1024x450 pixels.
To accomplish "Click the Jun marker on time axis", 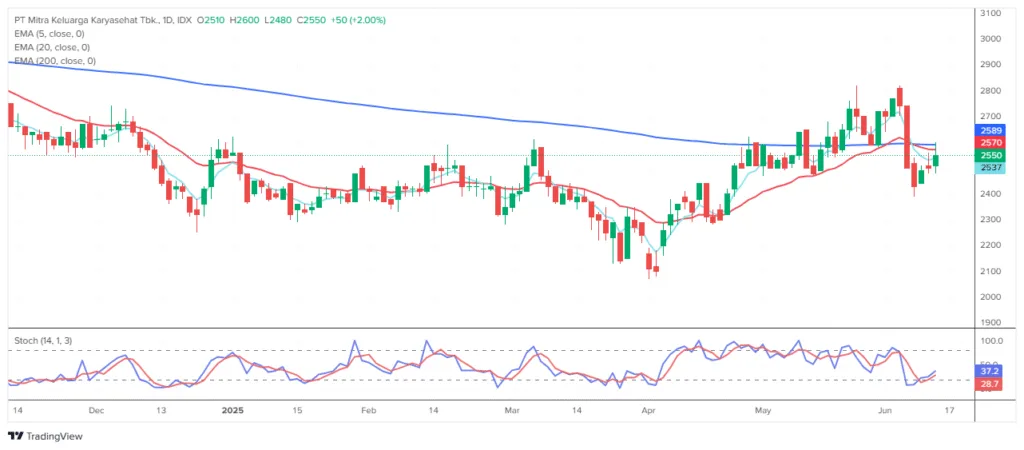I will (885, 411).
